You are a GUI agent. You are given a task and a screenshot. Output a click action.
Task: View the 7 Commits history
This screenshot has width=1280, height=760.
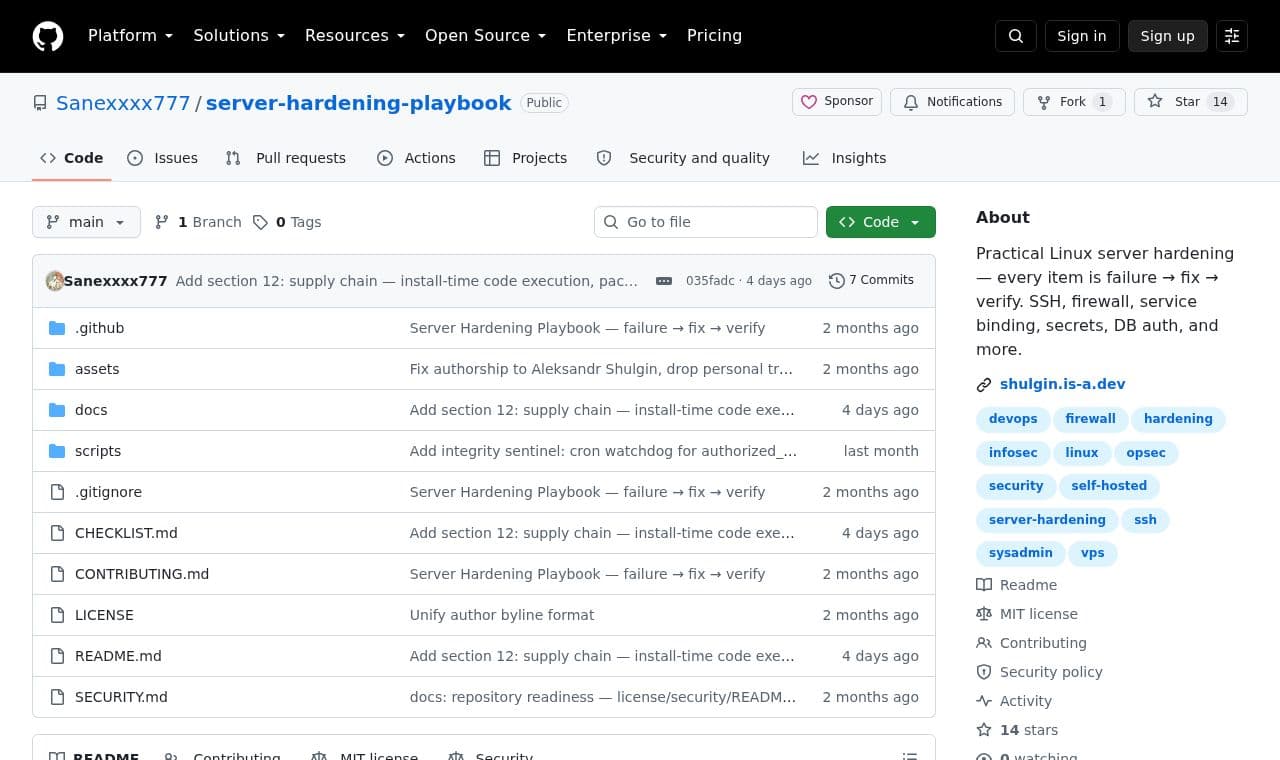pyautogui.click(x=871, y=281)
